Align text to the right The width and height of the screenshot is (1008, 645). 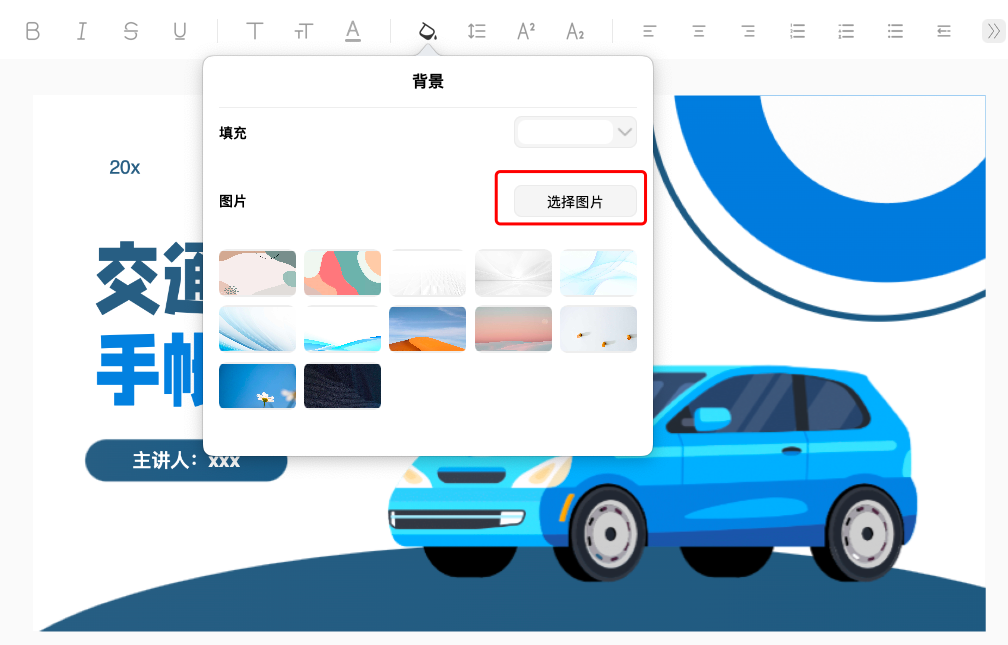747,30
